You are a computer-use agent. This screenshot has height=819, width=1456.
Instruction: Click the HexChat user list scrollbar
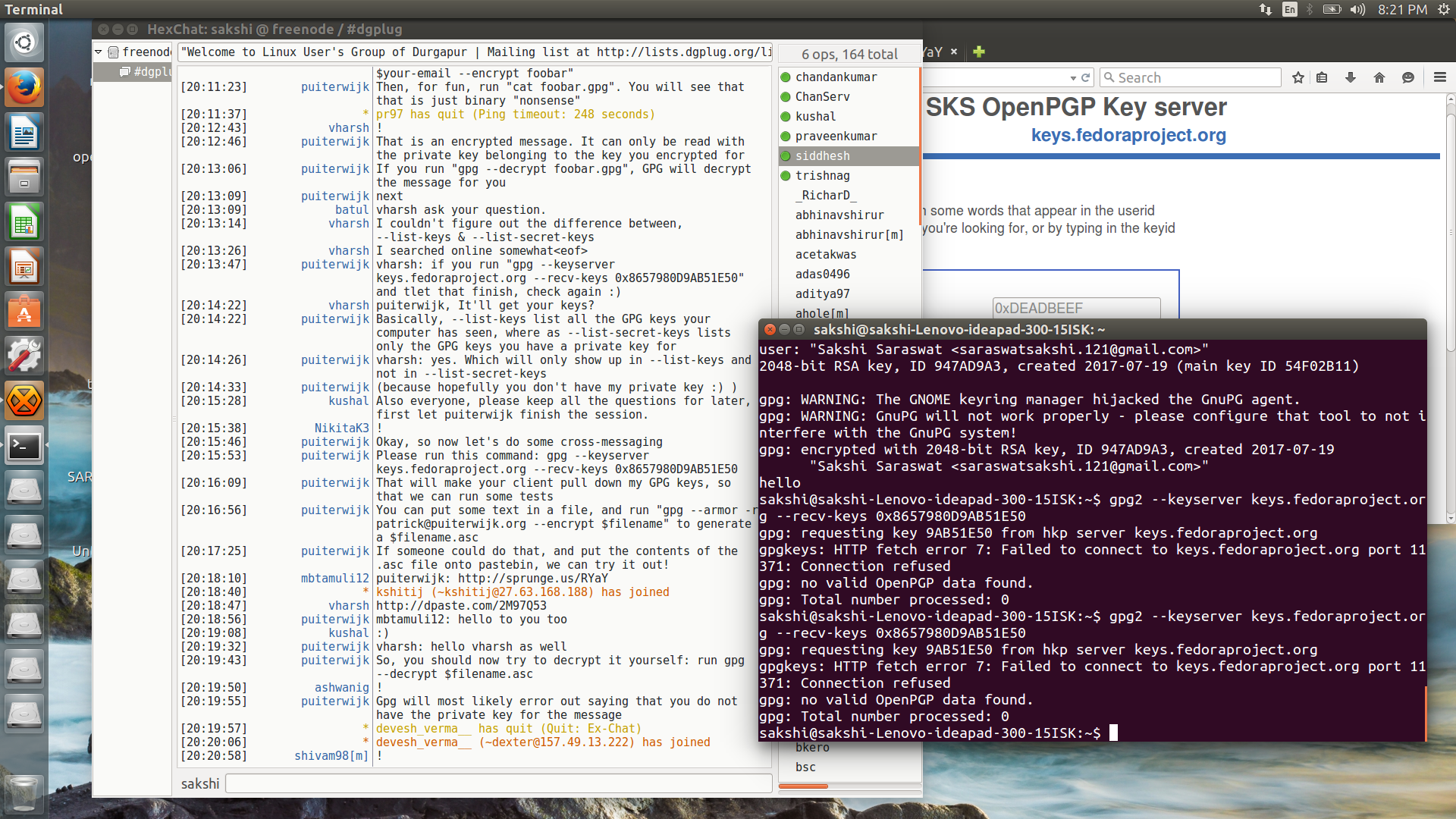pyautogui.click(x=920, y=146)
